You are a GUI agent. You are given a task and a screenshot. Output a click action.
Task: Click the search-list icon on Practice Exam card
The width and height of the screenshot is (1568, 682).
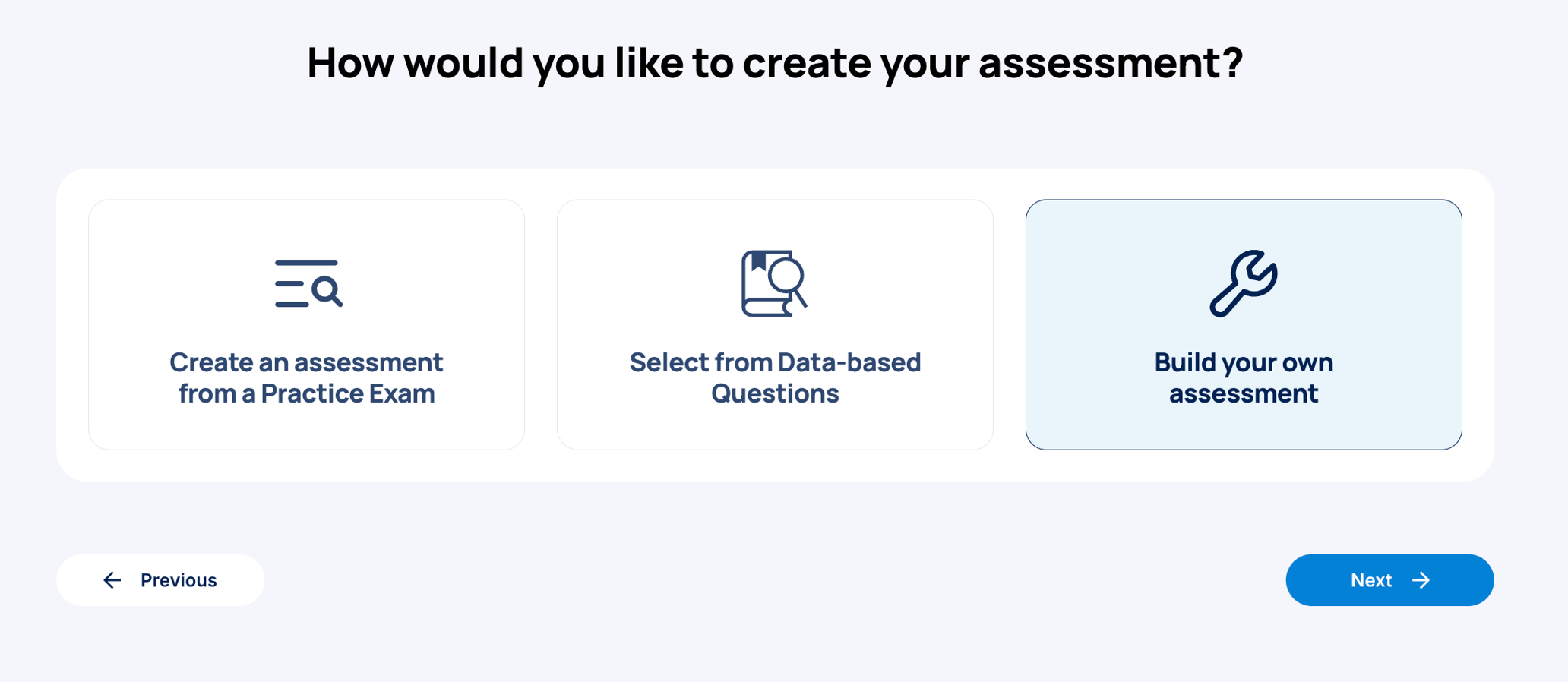(x=307, y=284)
